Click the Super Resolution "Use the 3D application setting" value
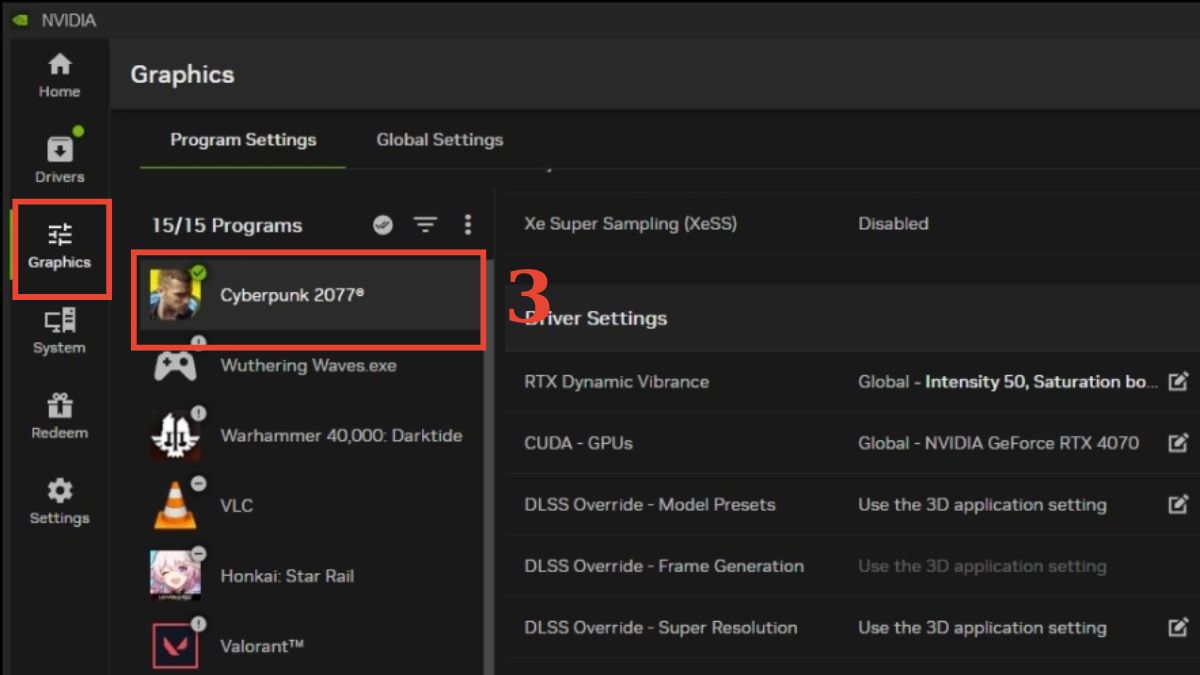 [x=982, y=627]
